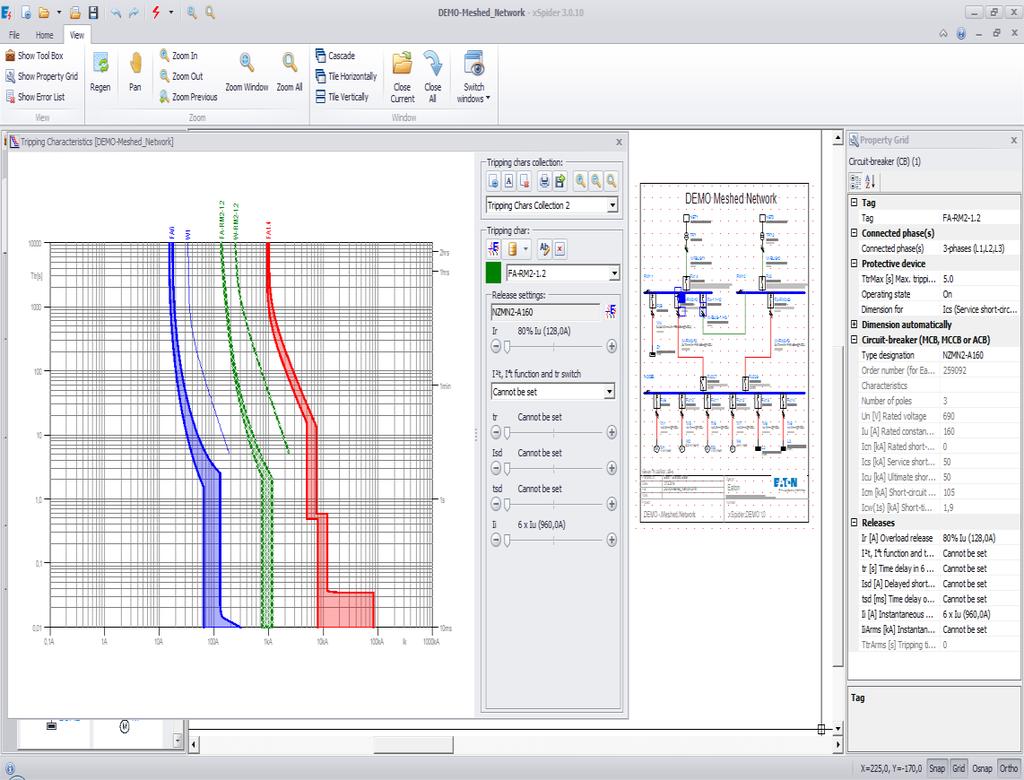The height and width of the screenshot is (780, 1024).
Task: Close the Tripping Characteristics panel
Action: coord(619,142)
